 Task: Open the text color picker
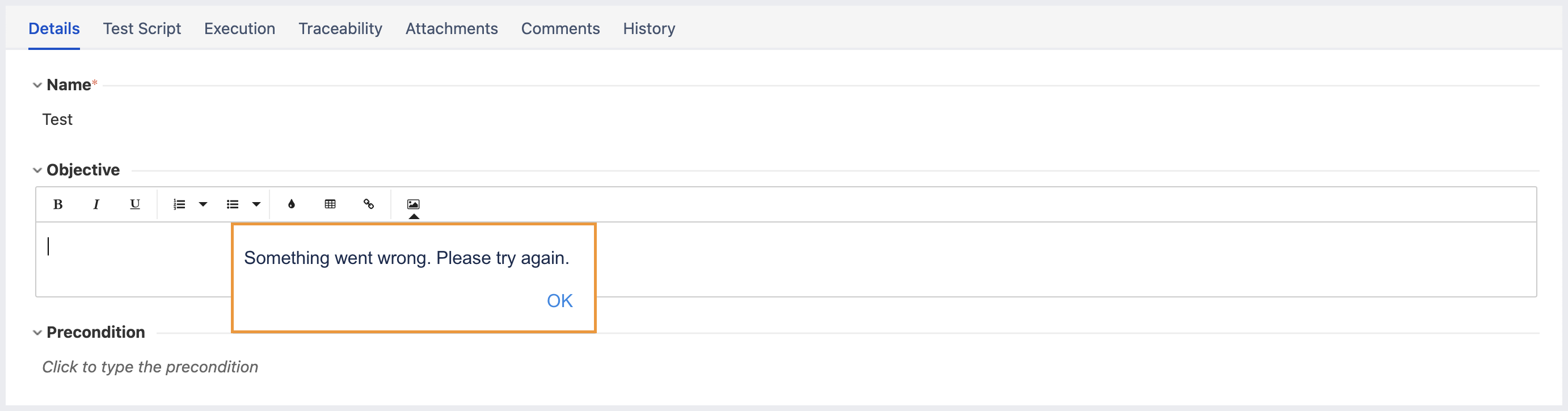tap(292, 204)
